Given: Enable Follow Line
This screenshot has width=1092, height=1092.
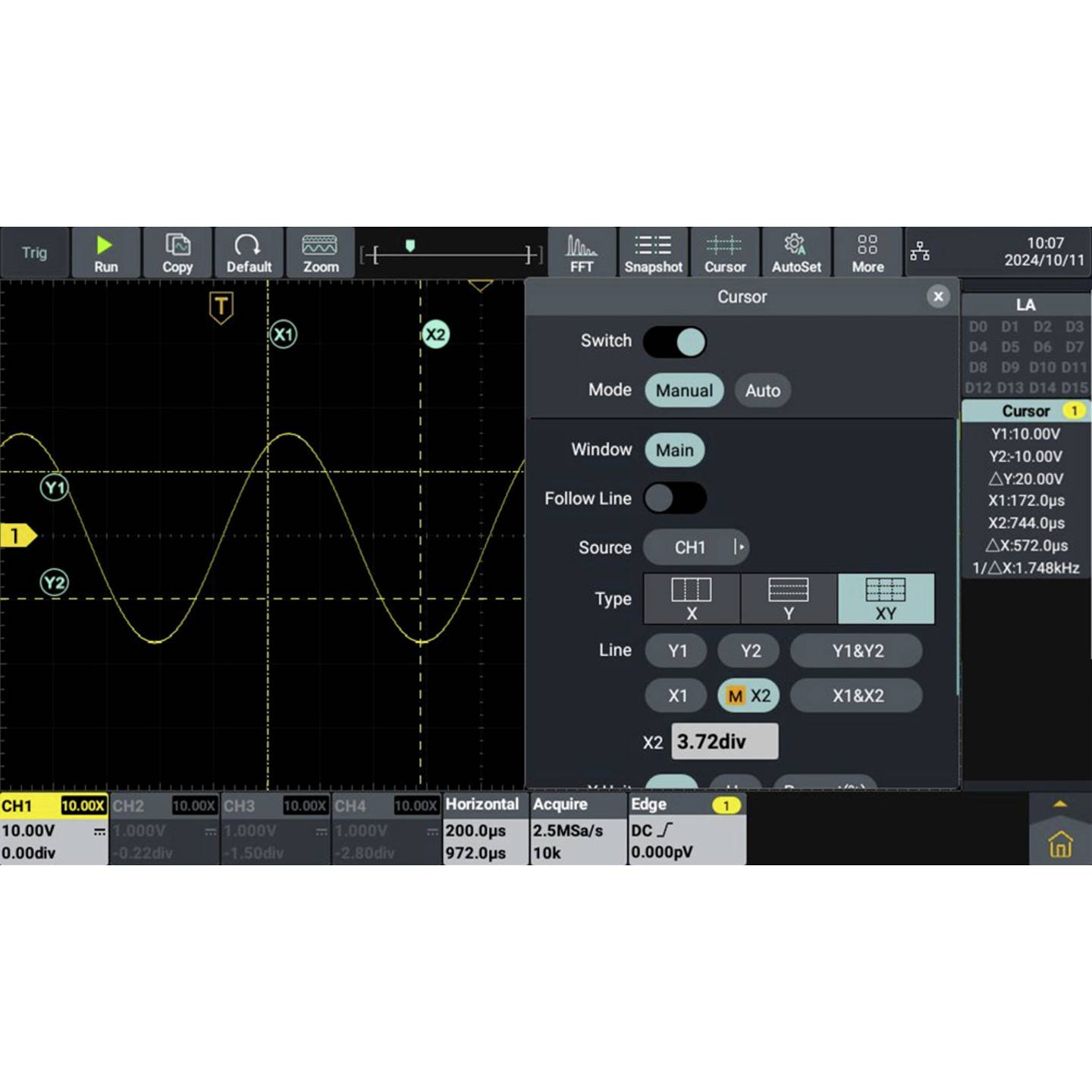Looking at the screenshot, I should point(674,498).
